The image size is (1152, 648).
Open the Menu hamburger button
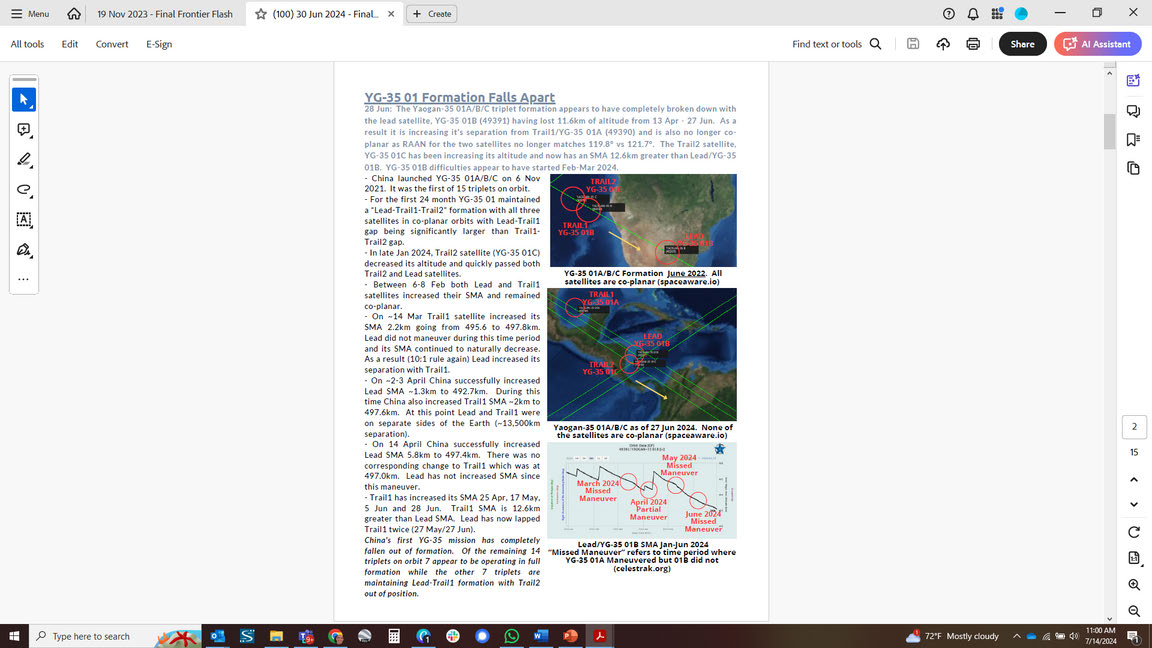point(29,14)
